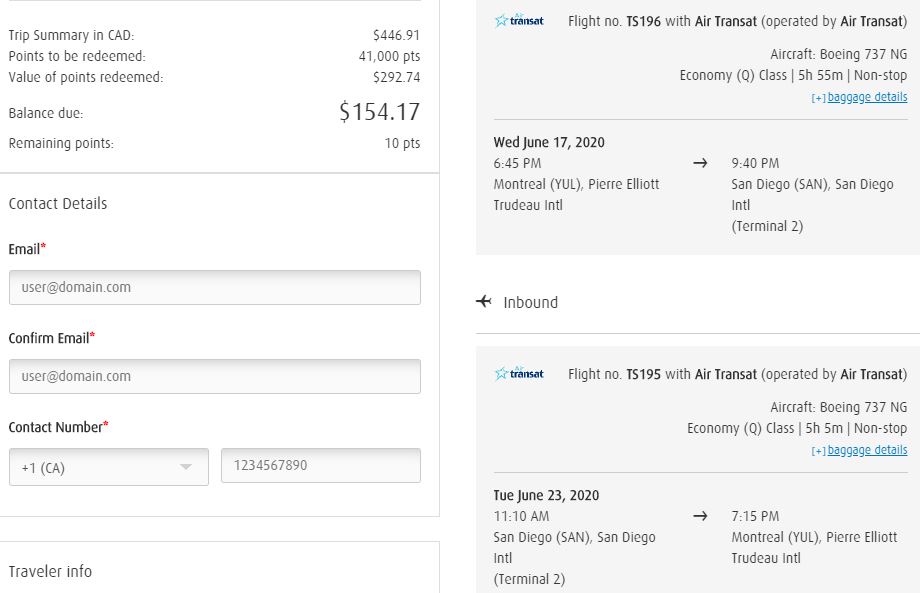Click the TS196 flight number text
The width and height of the screenshot is (920, 593).
(x=644, y=21)
